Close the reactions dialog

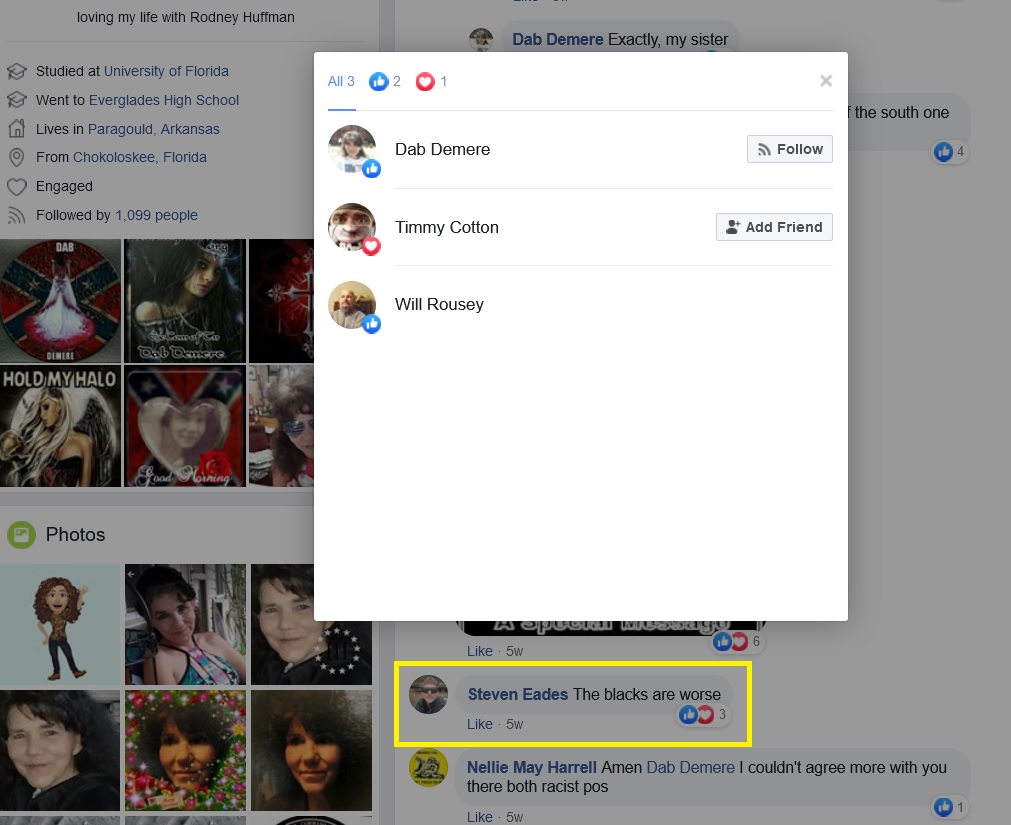pos(826,81)
